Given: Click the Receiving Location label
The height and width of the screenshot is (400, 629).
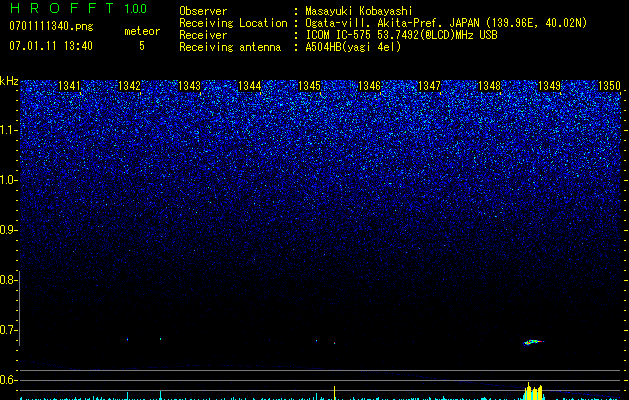Looking at the screenshot, I should (x=233, y=23).
